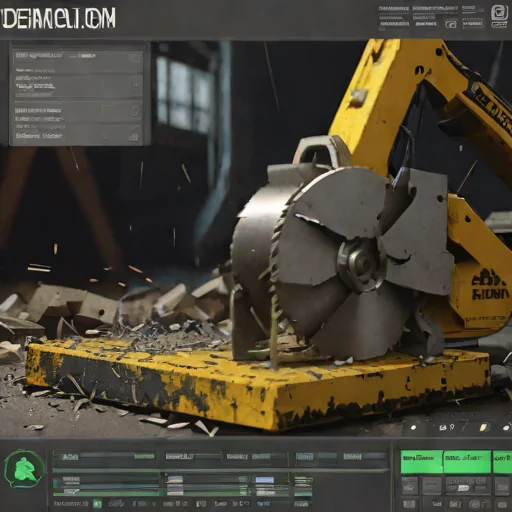Click the long horizontal progress bar above the timeline
512x512 pixels.
220,470
